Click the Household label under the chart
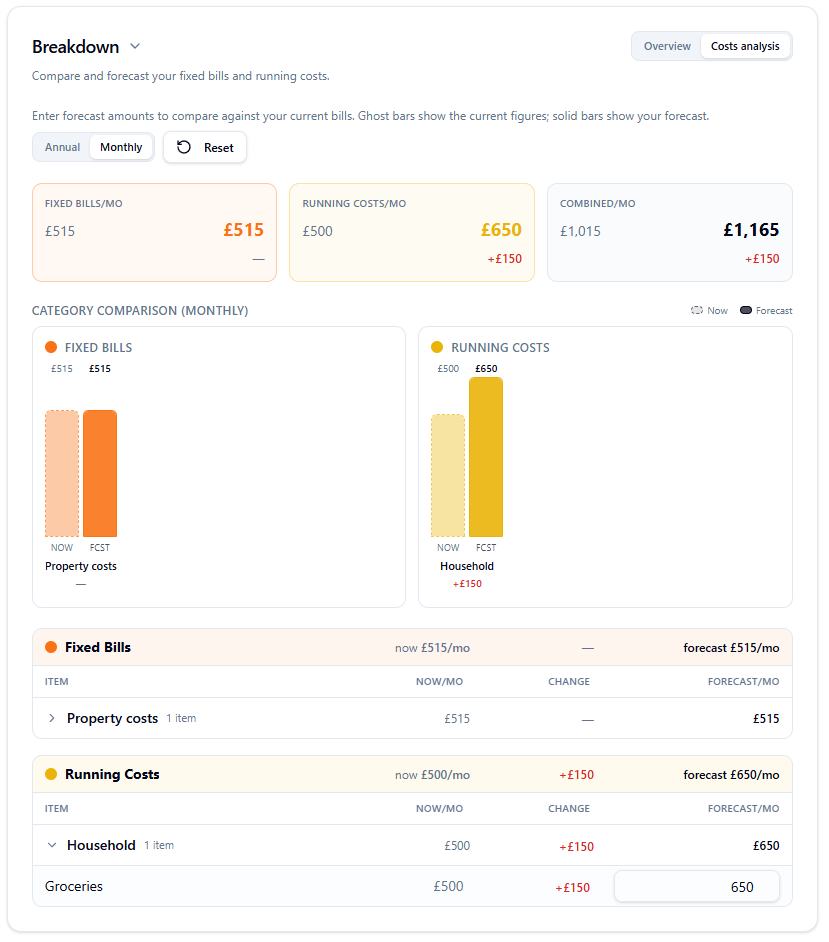This screenshot has height=942, width=829. [467, 566]
